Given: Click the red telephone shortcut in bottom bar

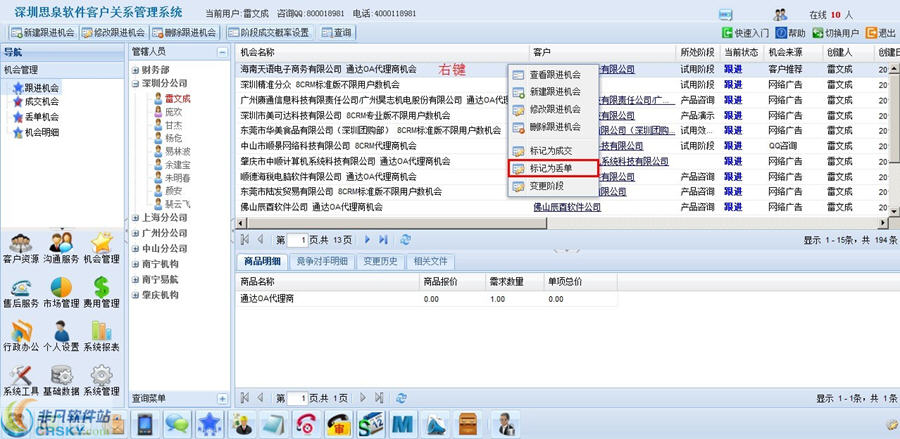Looking at the screenshot, I should (307, 425).
